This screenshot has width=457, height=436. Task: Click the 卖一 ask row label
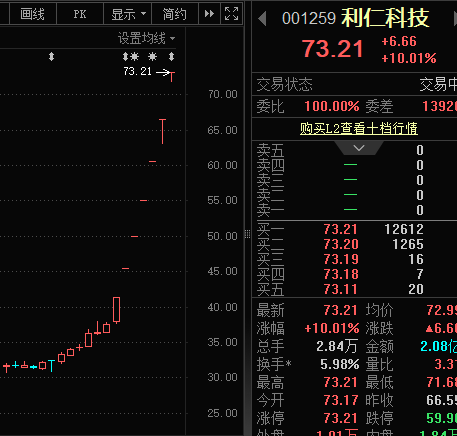click(270, 210)
